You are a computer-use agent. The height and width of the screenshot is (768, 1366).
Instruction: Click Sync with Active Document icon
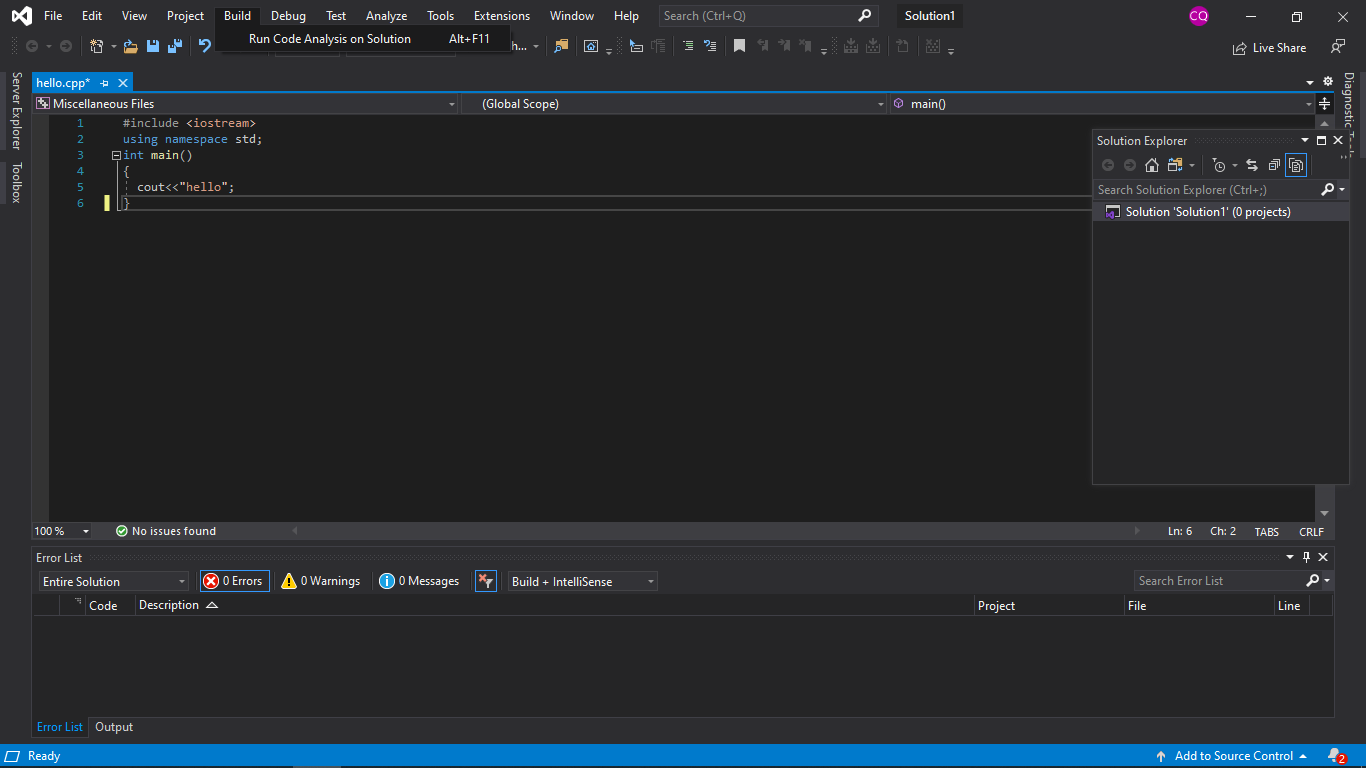(x=1251, y=165)
